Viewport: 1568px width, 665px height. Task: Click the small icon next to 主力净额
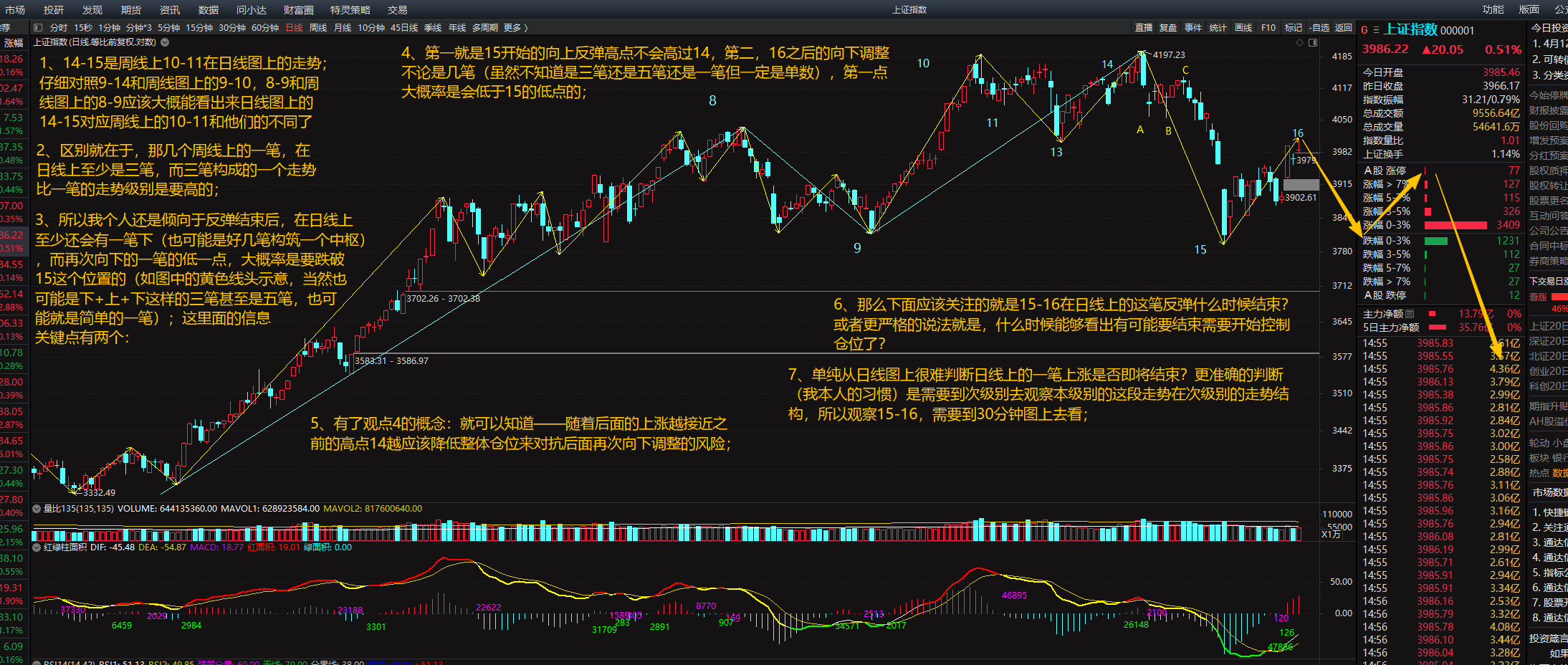(x=1410, y=314)
